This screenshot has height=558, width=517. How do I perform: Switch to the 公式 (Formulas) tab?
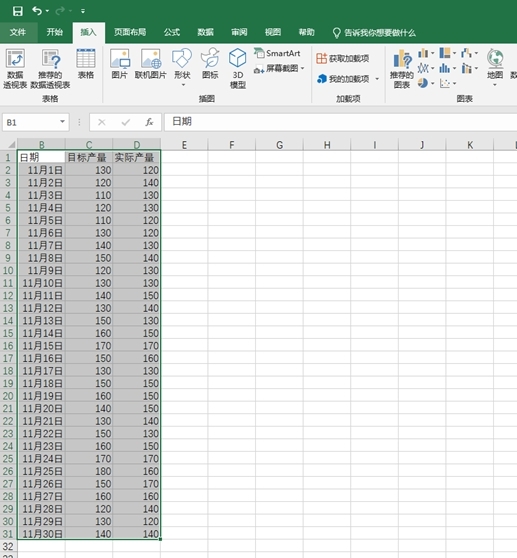point(172,32)
